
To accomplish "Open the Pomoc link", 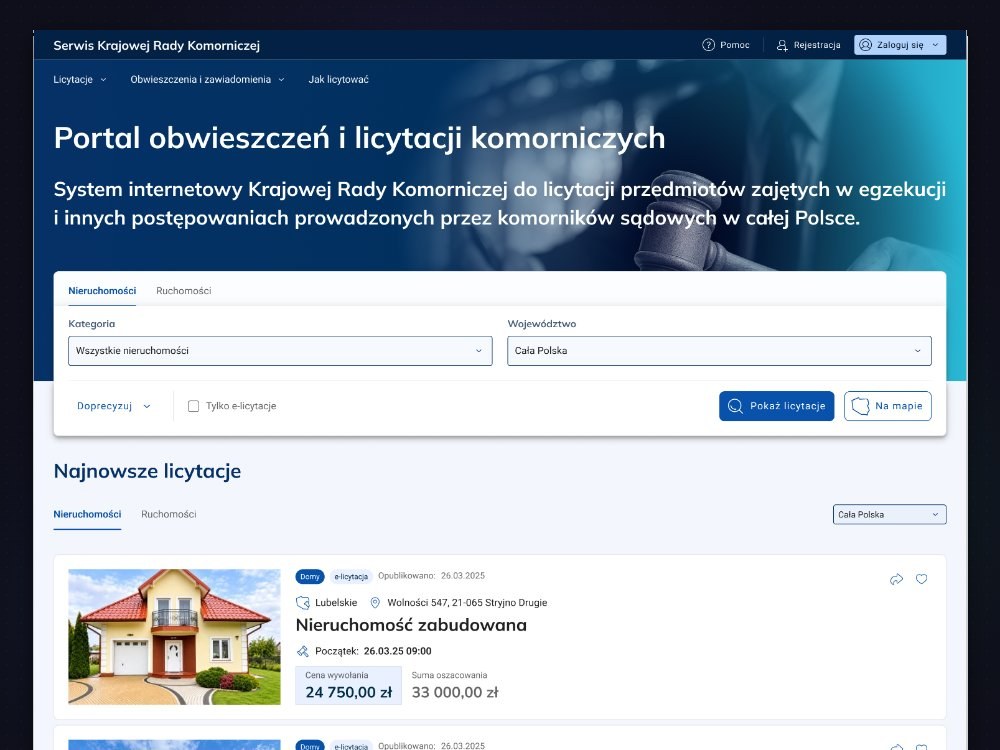I will click(x=726, y=45).
